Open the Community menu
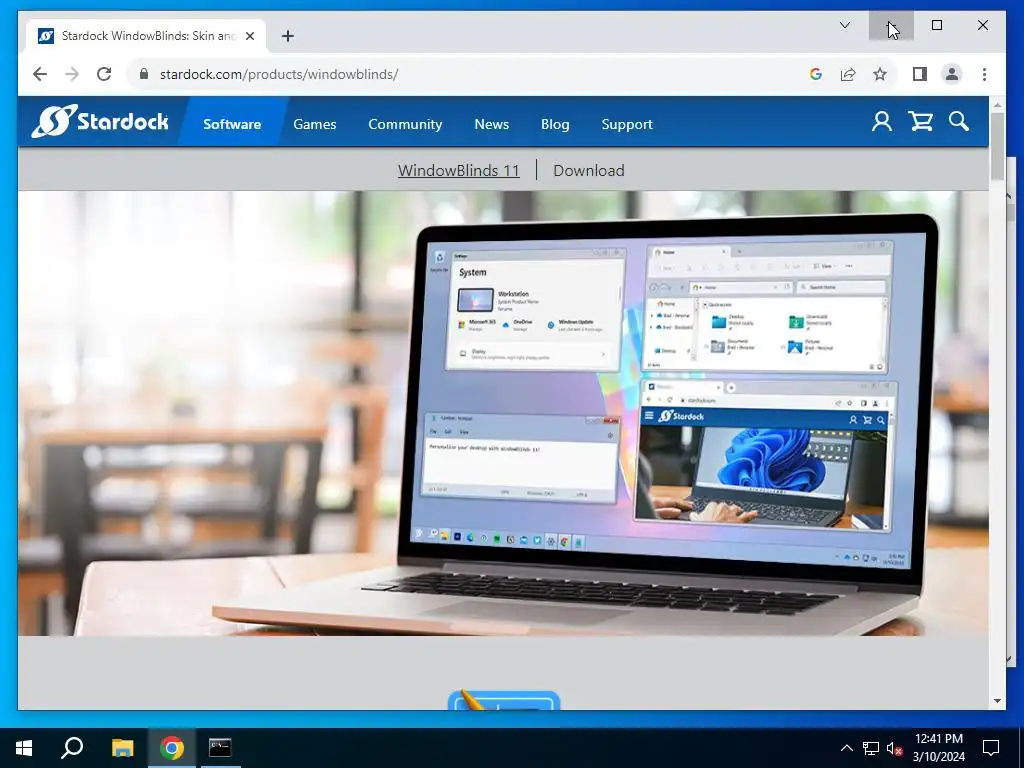 coord(405,124)
